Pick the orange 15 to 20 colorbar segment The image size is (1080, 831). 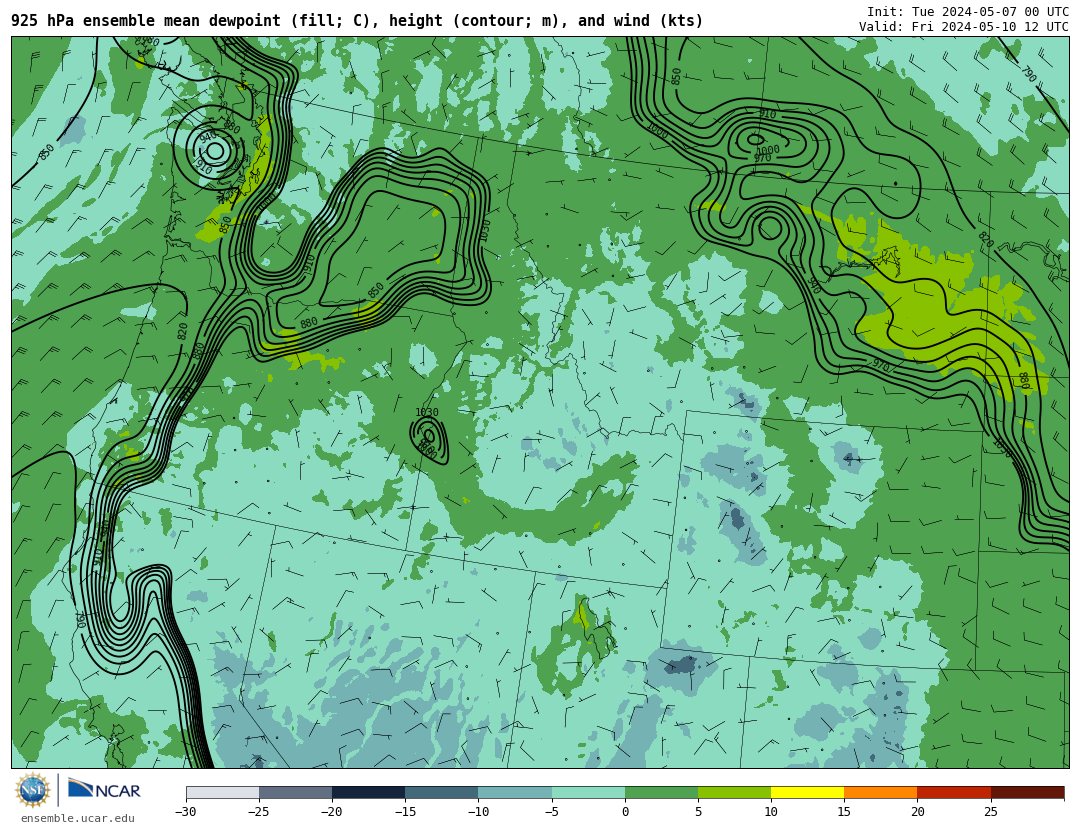pyautogui.click(x=881, y=792)
